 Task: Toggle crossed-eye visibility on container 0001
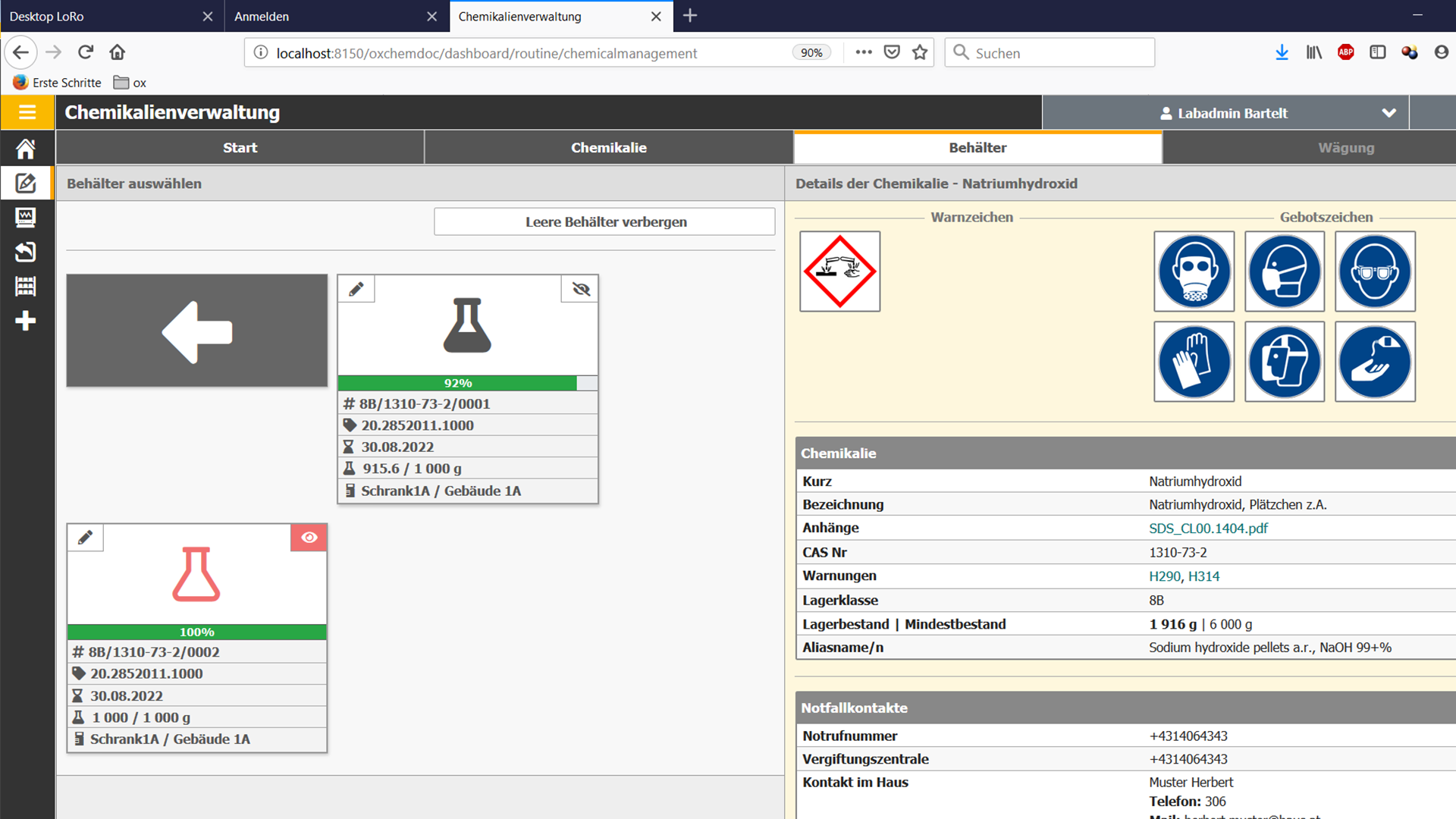tap(580, 289)
